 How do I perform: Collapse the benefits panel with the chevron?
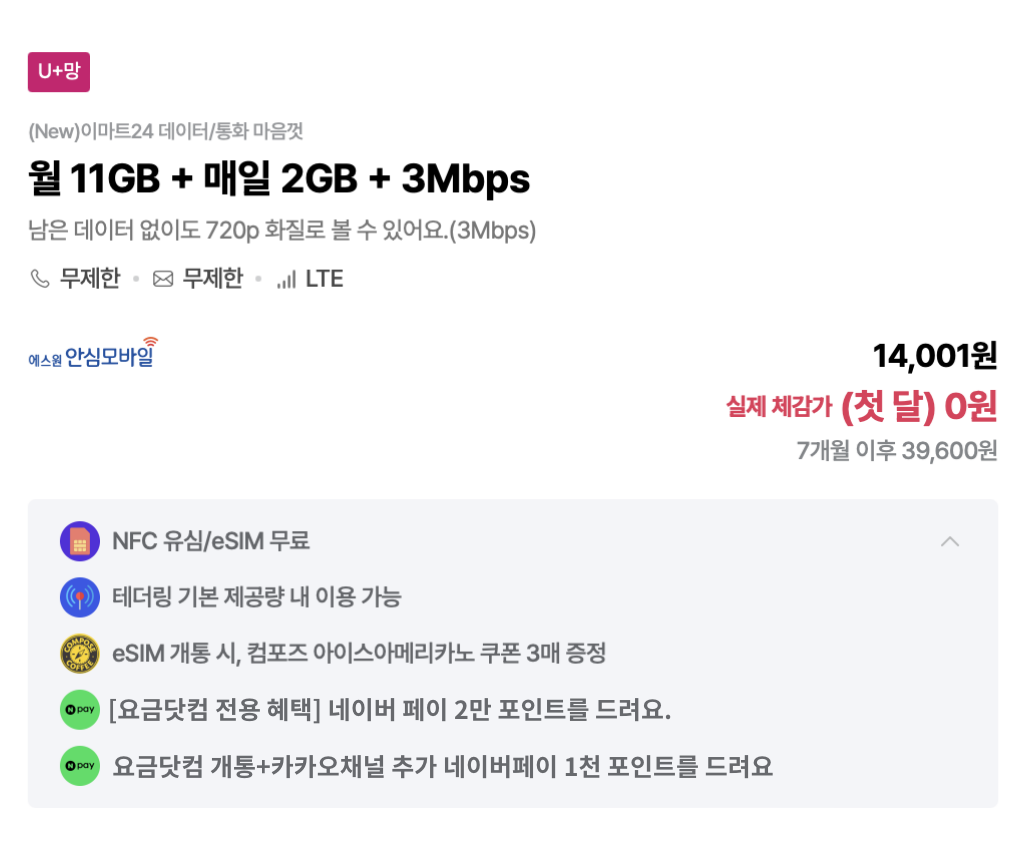(950, 541)
